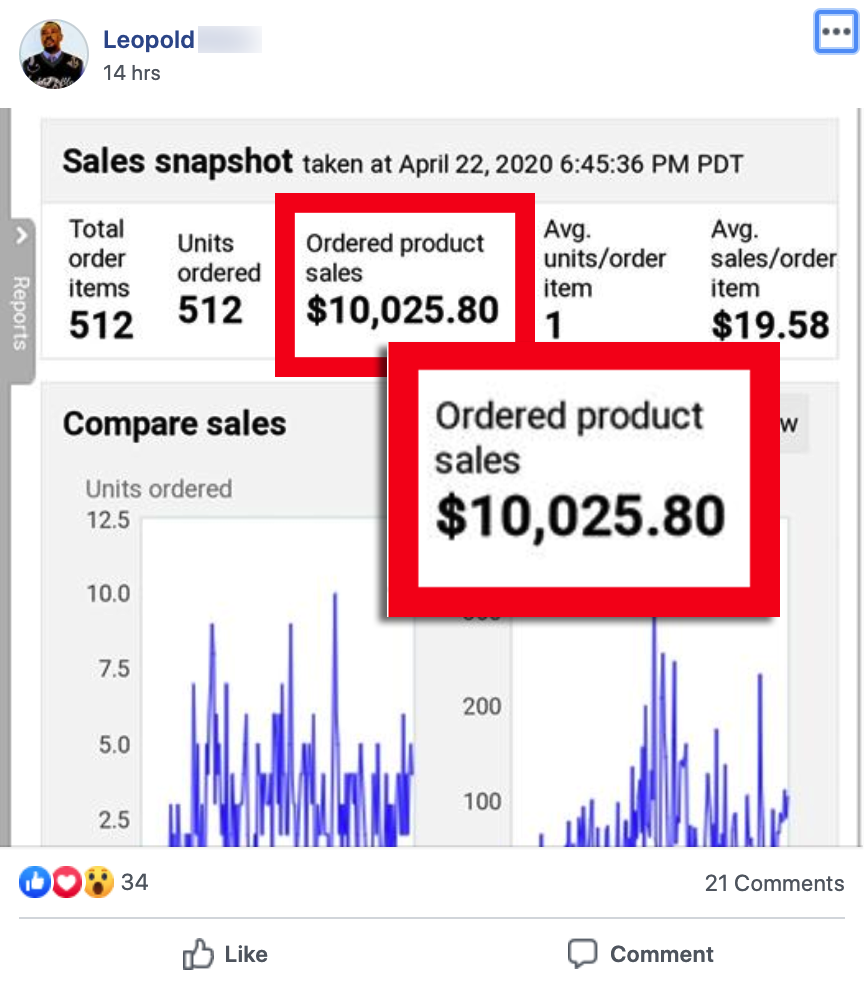Click the Sales snapshot heading
The height and width of the screenshot is (988, 864).
[x=177, y=162]
